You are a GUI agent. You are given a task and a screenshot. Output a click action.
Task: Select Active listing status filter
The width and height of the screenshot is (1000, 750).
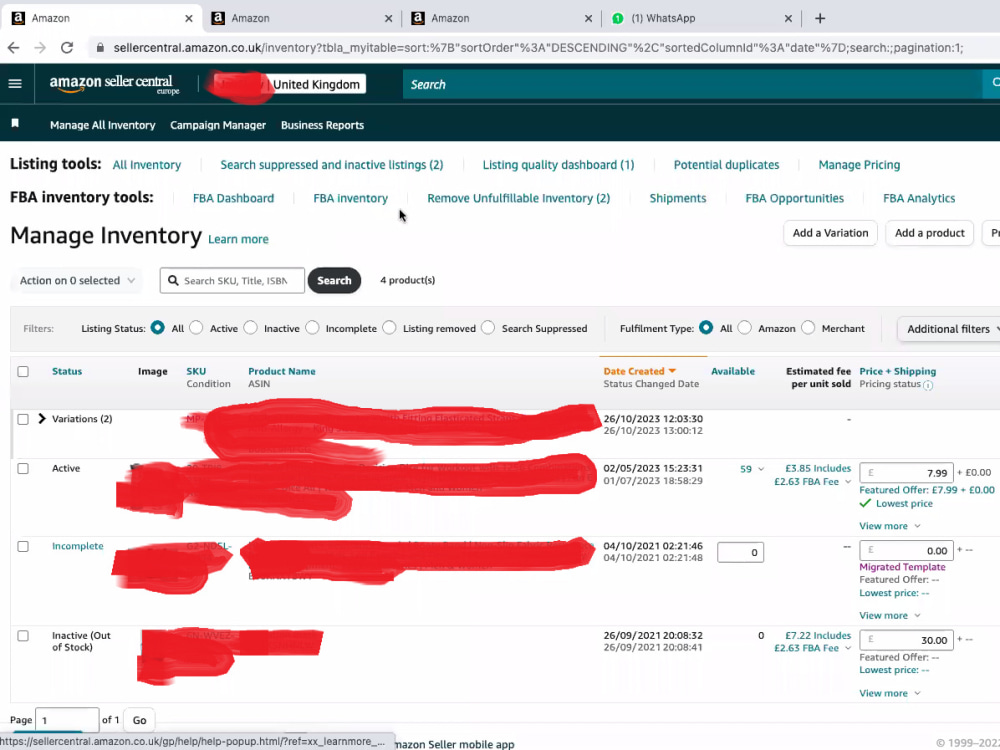tap(196, 328)
